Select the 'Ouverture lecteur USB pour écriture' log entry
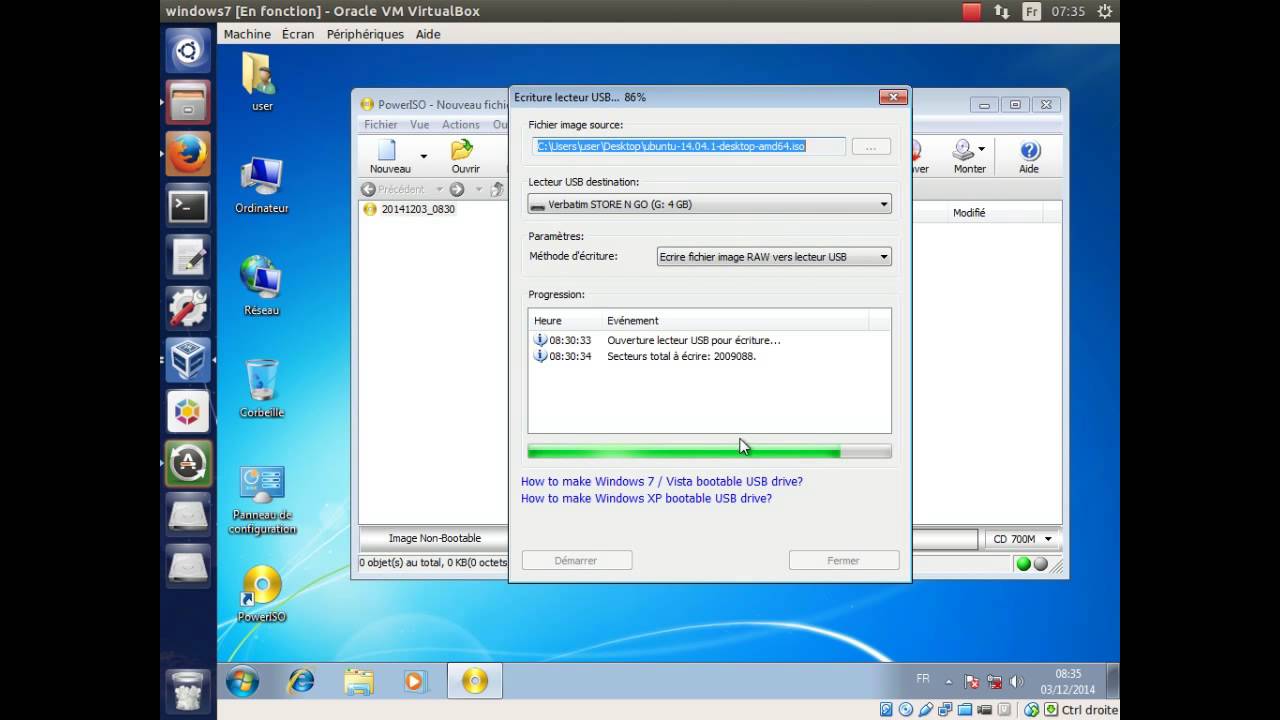This screenshot has height=720, width=1280. point(694,340)
